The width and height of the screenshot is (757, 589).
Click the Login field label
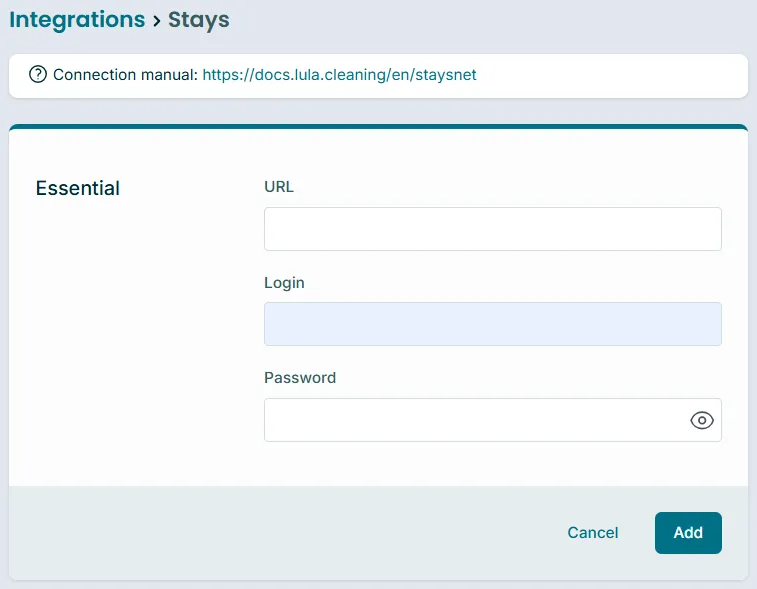tap(284, 282)
